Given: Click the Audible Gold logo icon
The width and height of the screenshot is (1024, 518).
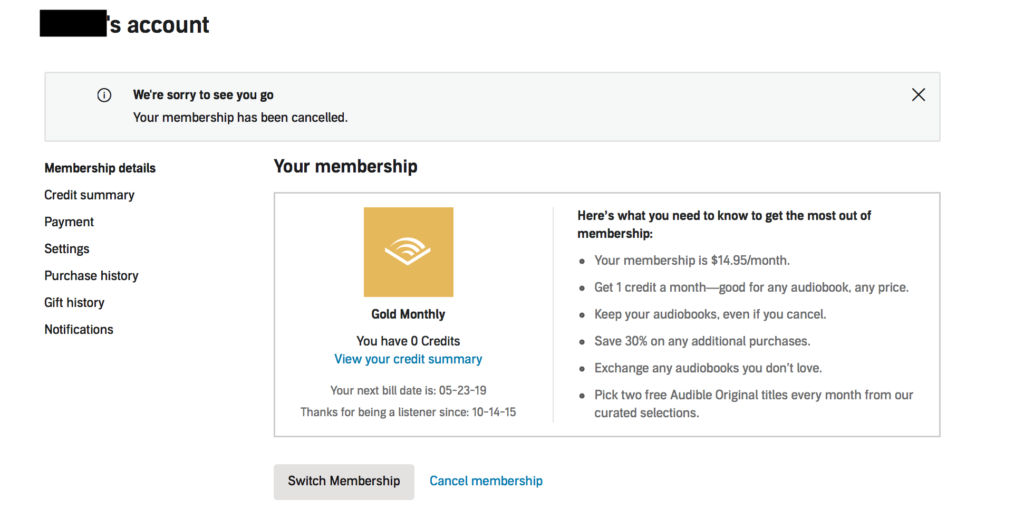Looking at the screenshot, I should point(408,252).
